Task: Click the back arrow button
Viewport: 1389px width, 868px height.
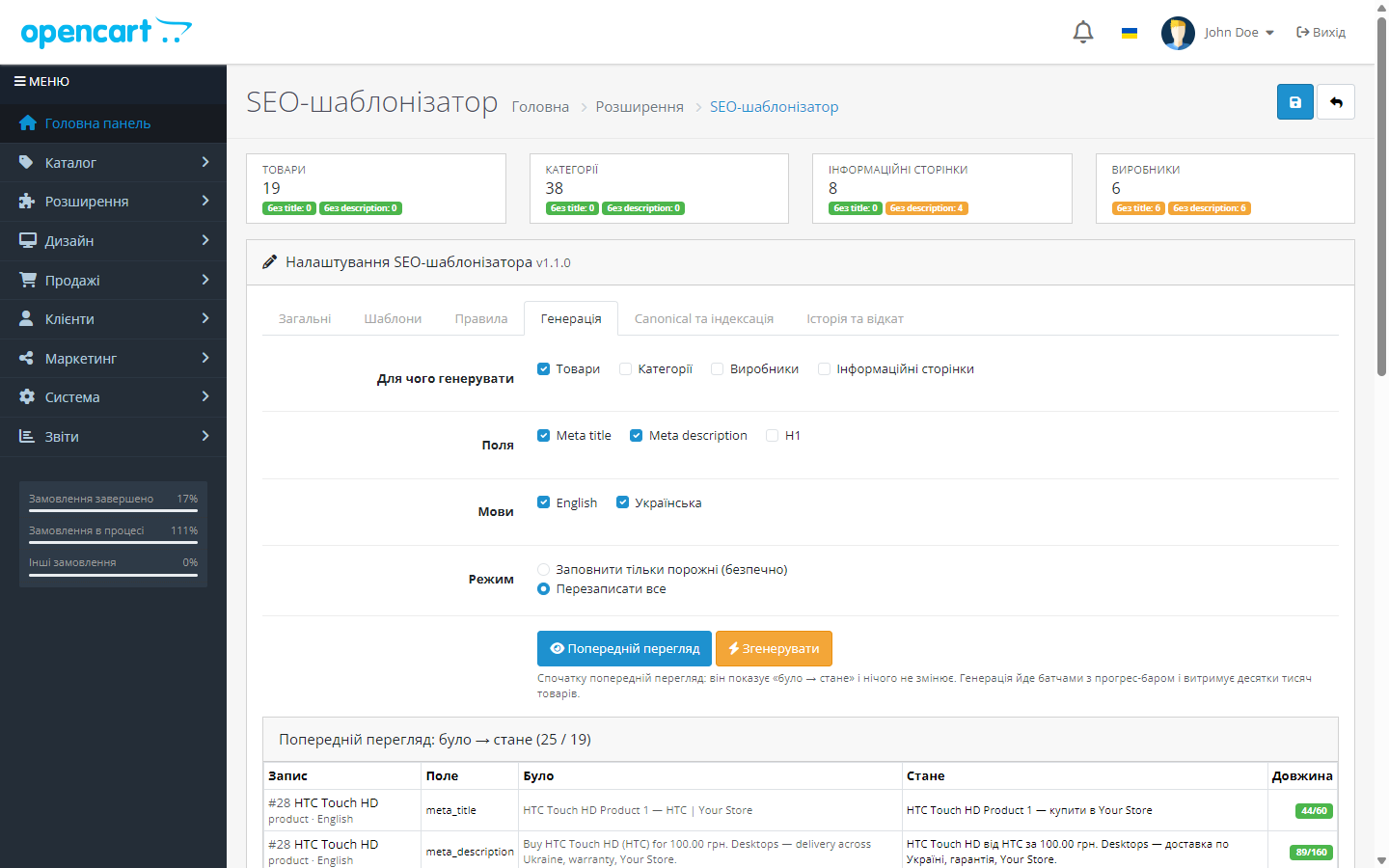Action: pos(1336,102)
